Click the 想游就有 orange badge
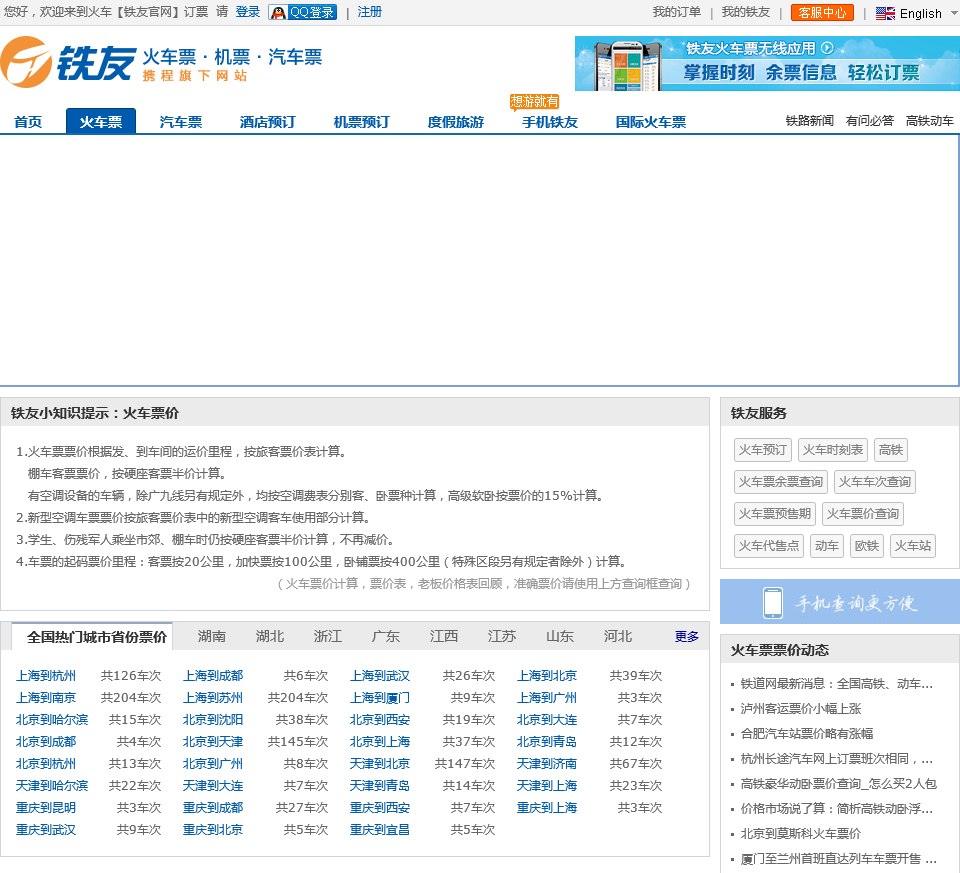 click(x=534, y=102)
